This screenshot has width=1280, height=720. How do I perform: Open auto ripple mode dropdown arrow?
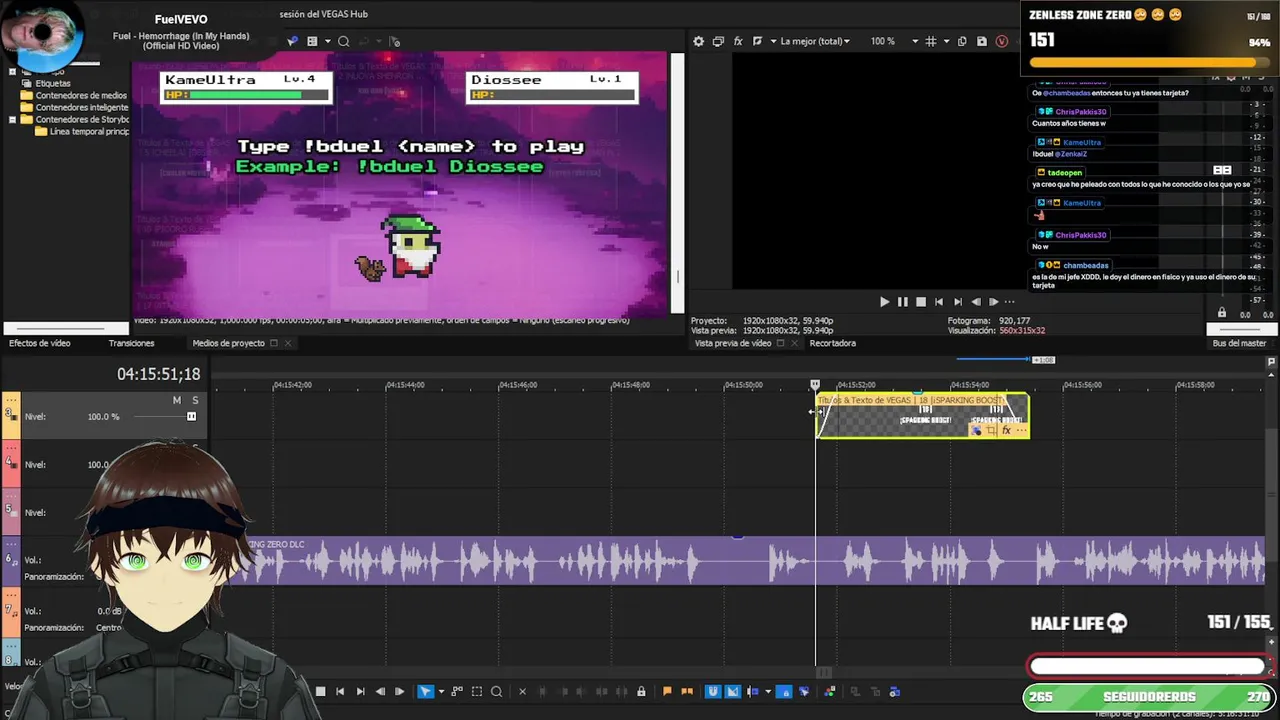(768, 691)
